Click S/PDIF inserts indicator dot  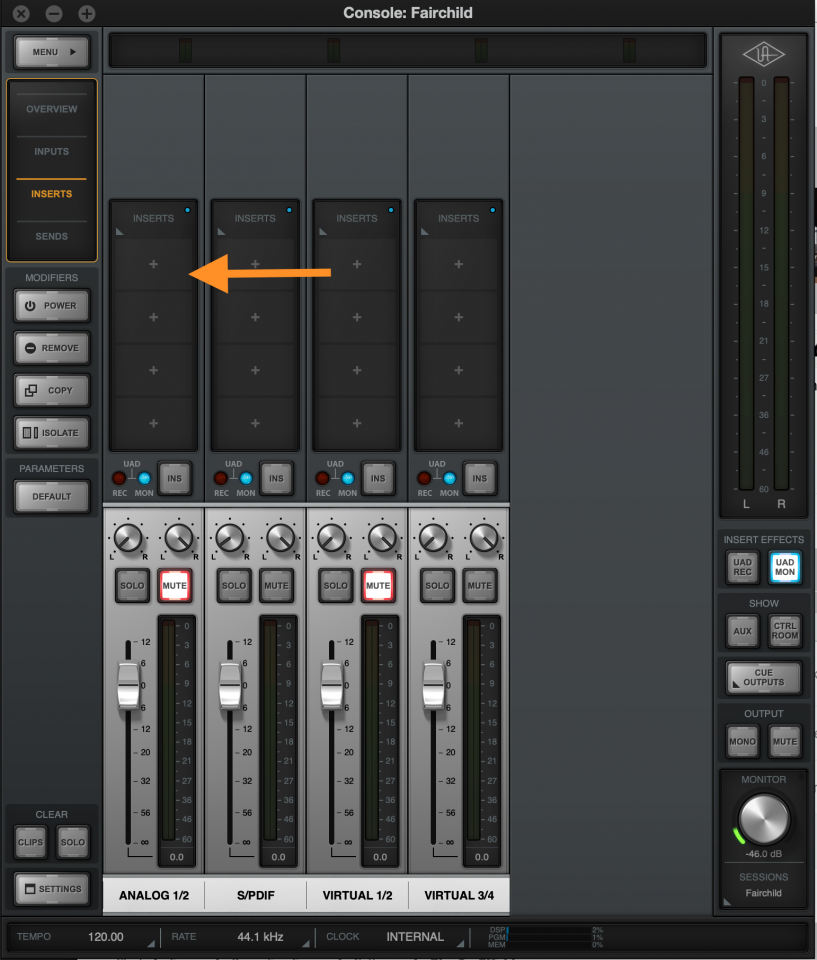pos(289,210)
